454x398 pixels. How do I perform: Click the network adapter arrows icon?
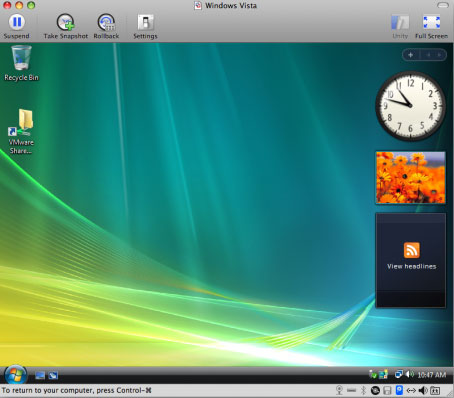(411, 390)
